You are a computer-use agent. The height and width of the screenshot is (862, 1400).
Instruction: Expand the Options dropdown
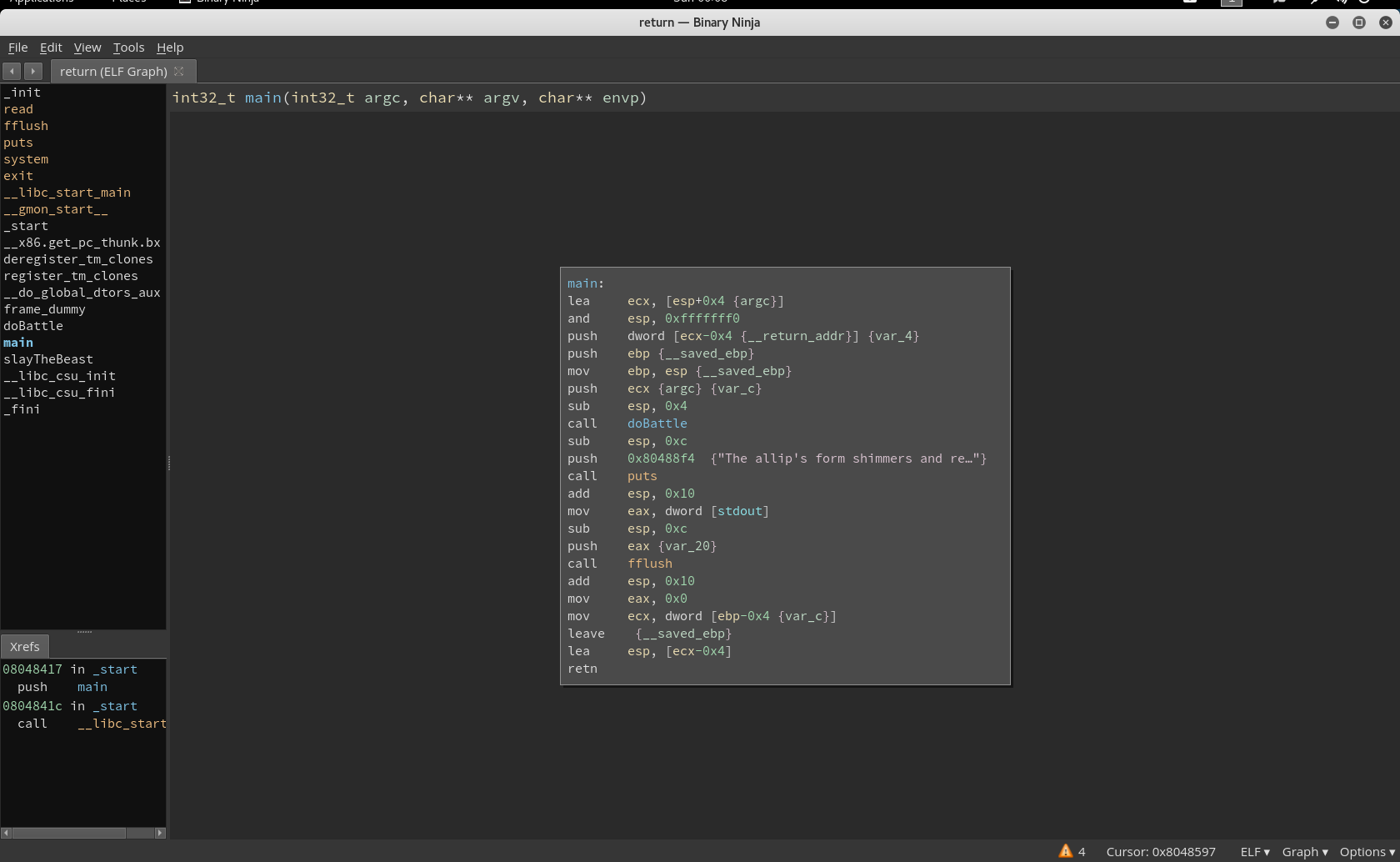(1367, 851)
